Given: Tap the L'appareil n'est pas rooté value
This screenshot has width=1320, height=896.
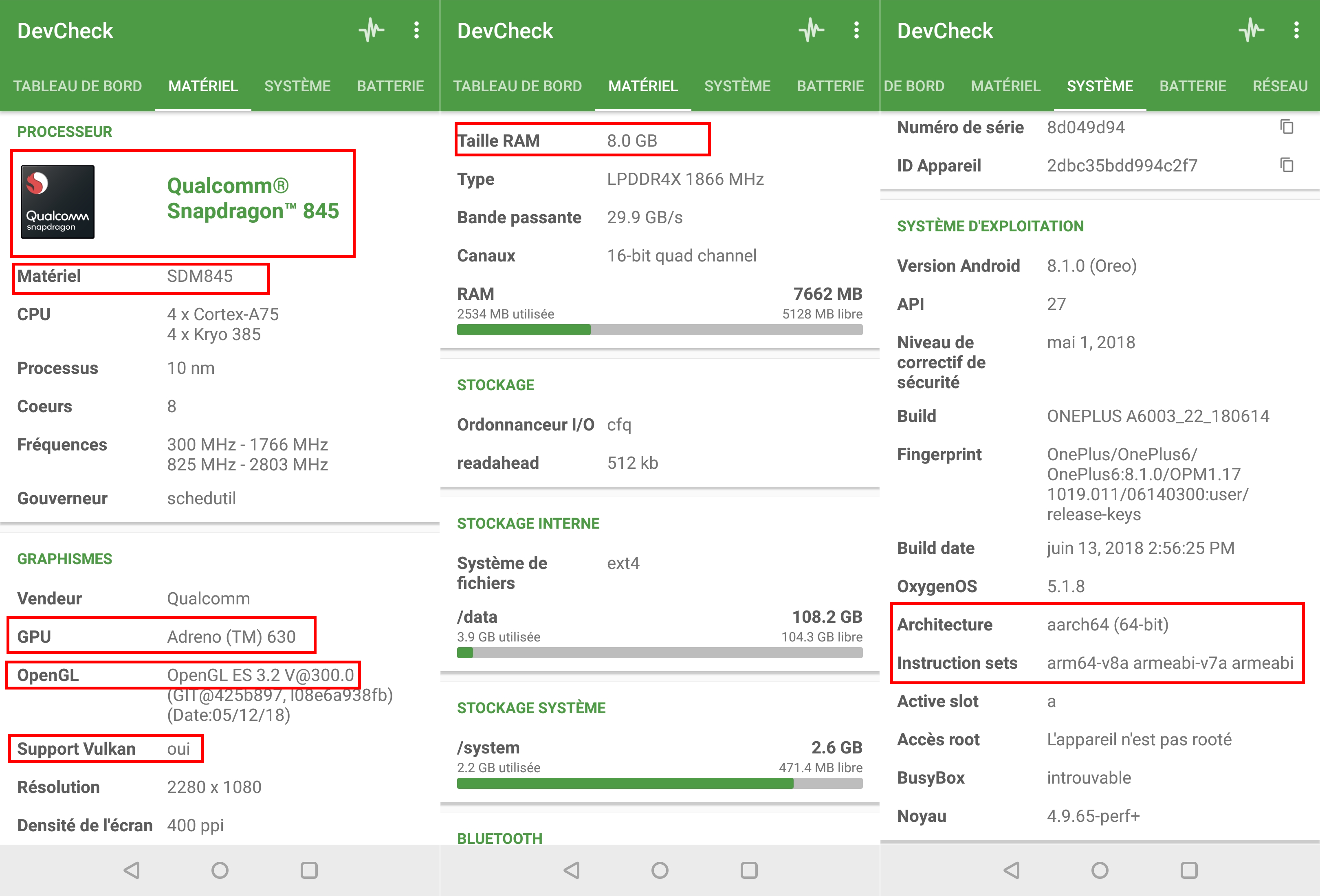Looking at the screenshot, I should click(1140, 739).
